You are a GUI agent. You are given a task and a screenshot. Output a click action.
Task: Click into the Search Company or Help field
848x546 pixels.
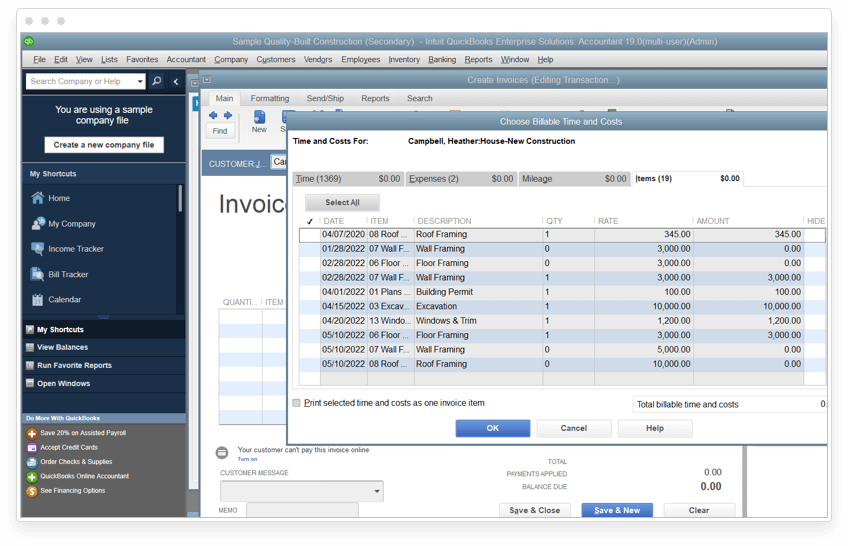[81, 81]
